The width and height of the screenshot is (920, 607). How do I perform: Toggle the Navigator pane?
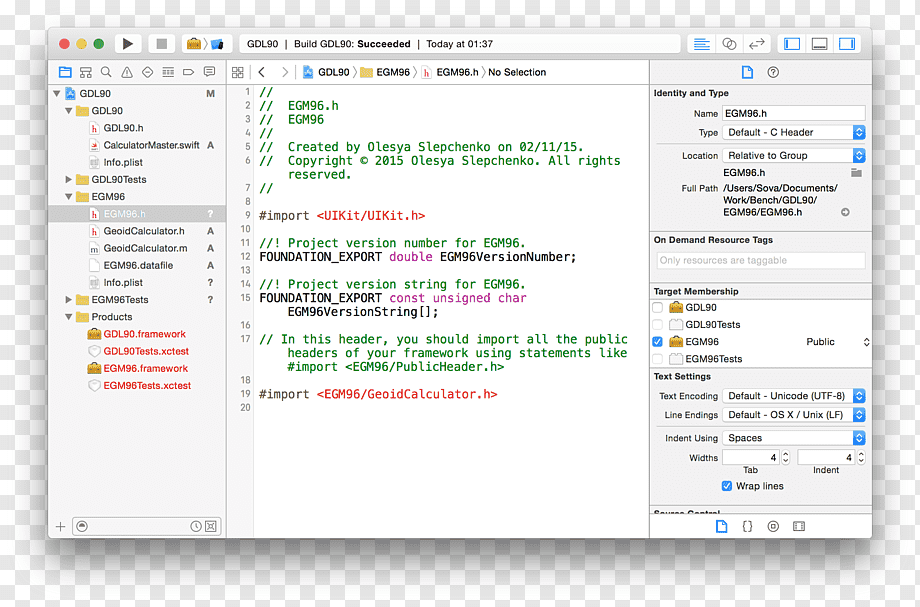(x=792, y=44)
